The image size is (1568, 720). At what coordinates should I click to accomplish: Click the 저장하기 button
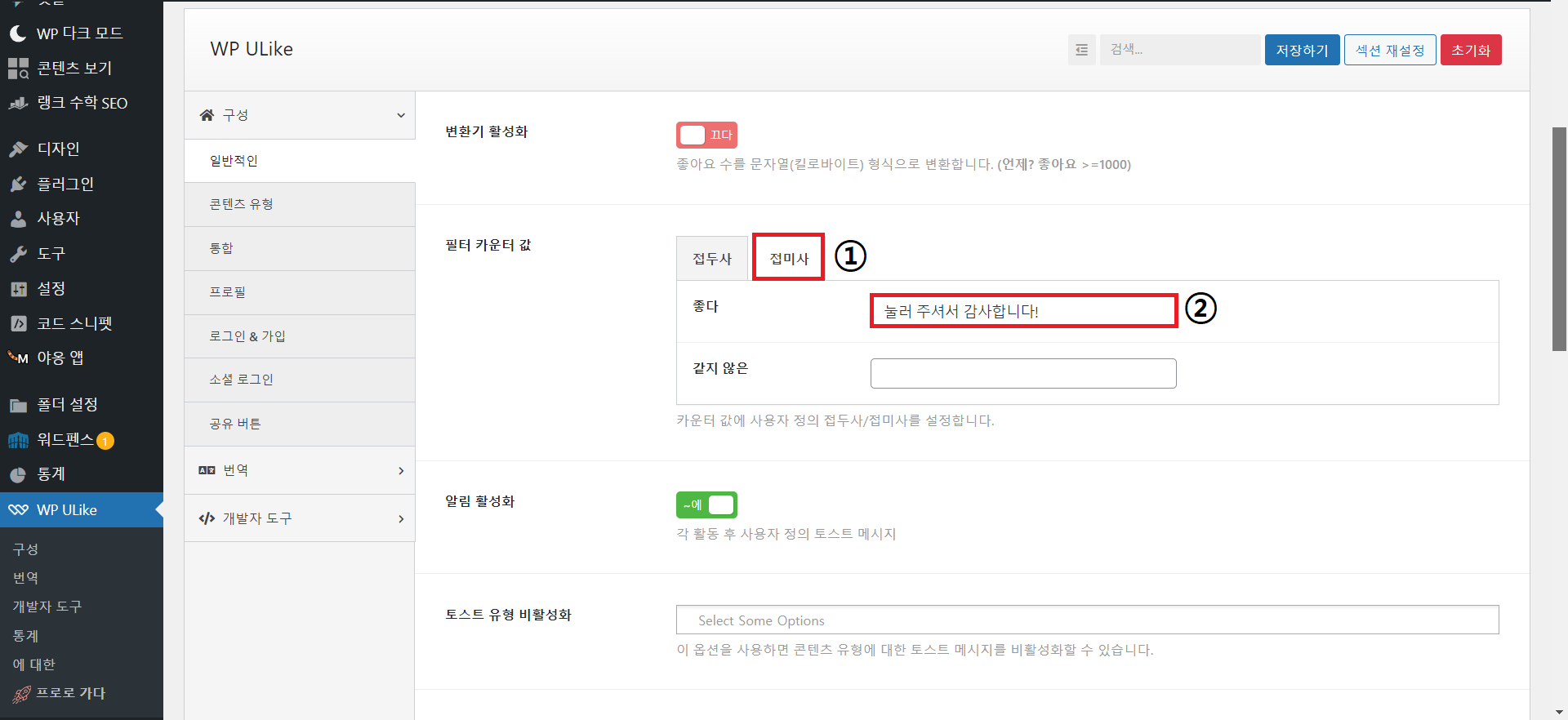1302,50
